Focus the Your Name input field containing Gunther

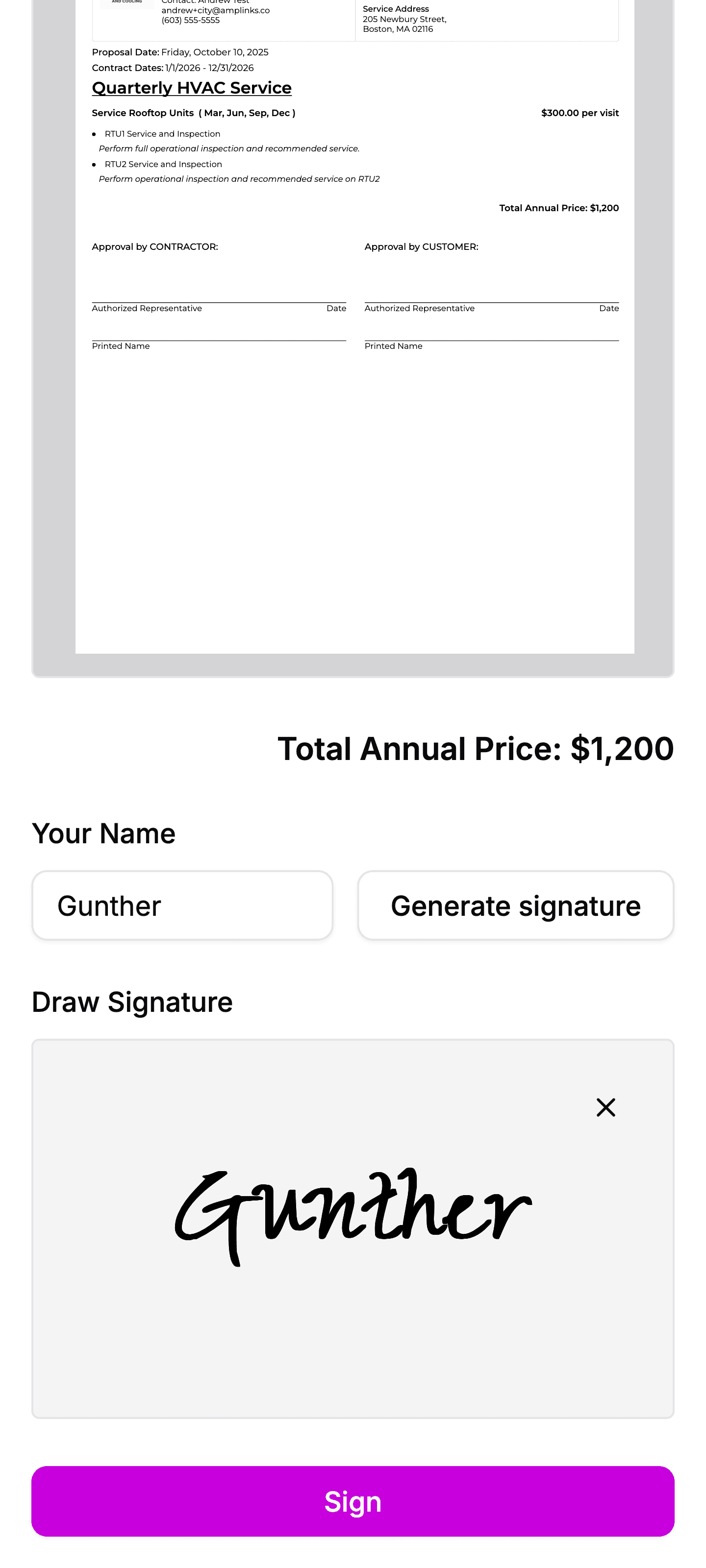(182, 906)
